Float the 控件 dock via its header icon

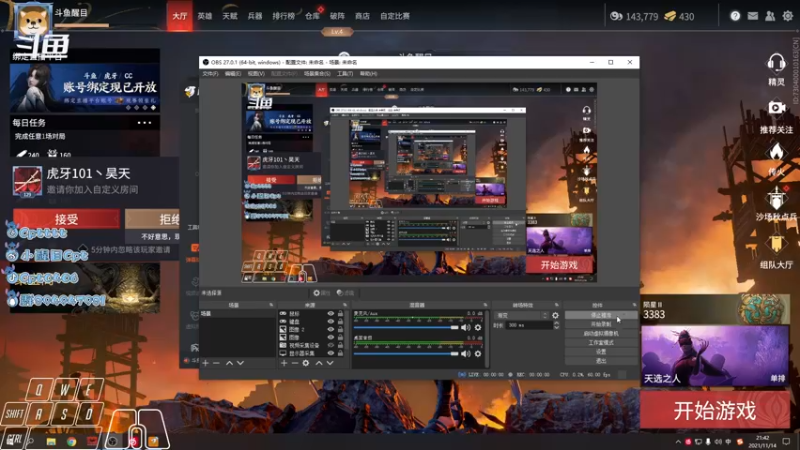(634, 305)
